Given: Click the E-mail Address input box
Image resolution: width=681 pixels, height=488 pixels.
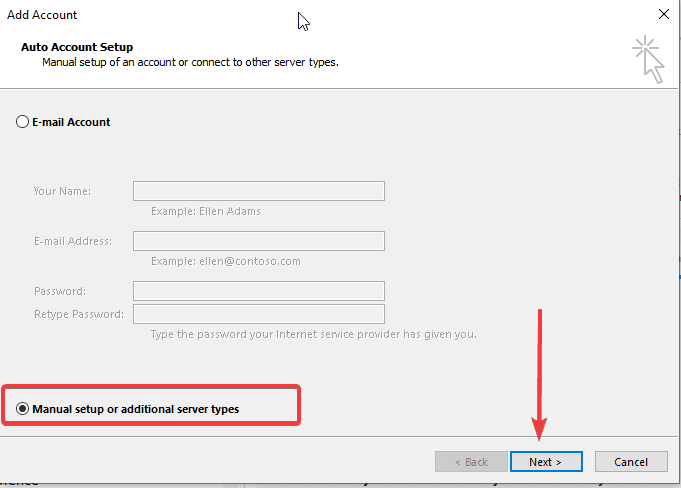Looking at the screenshot, I should (x=258, y=241).
